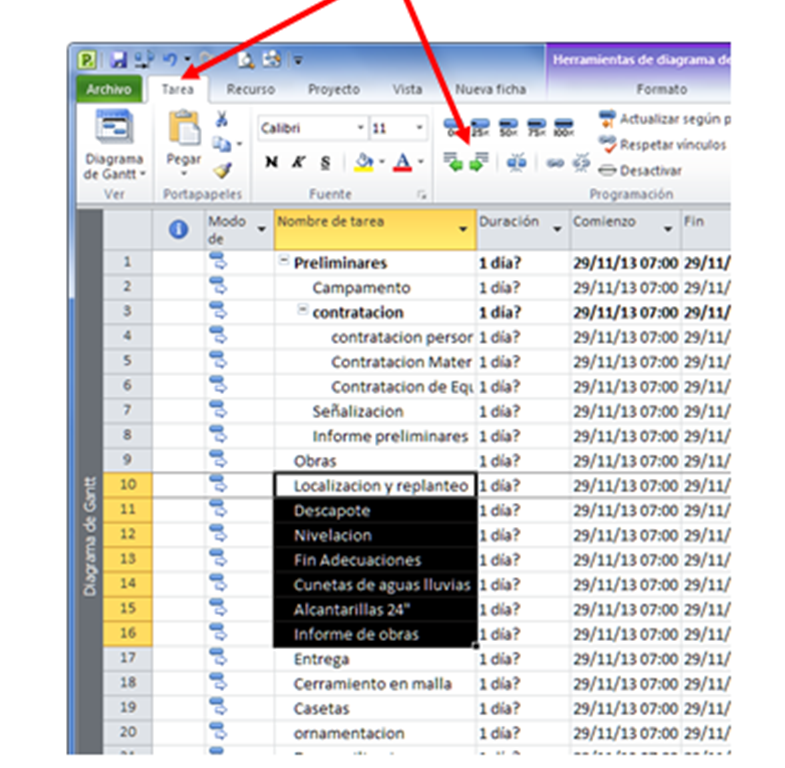Click the Print Preview magnifier icon
785x768 pixels.
pos(246,60)
